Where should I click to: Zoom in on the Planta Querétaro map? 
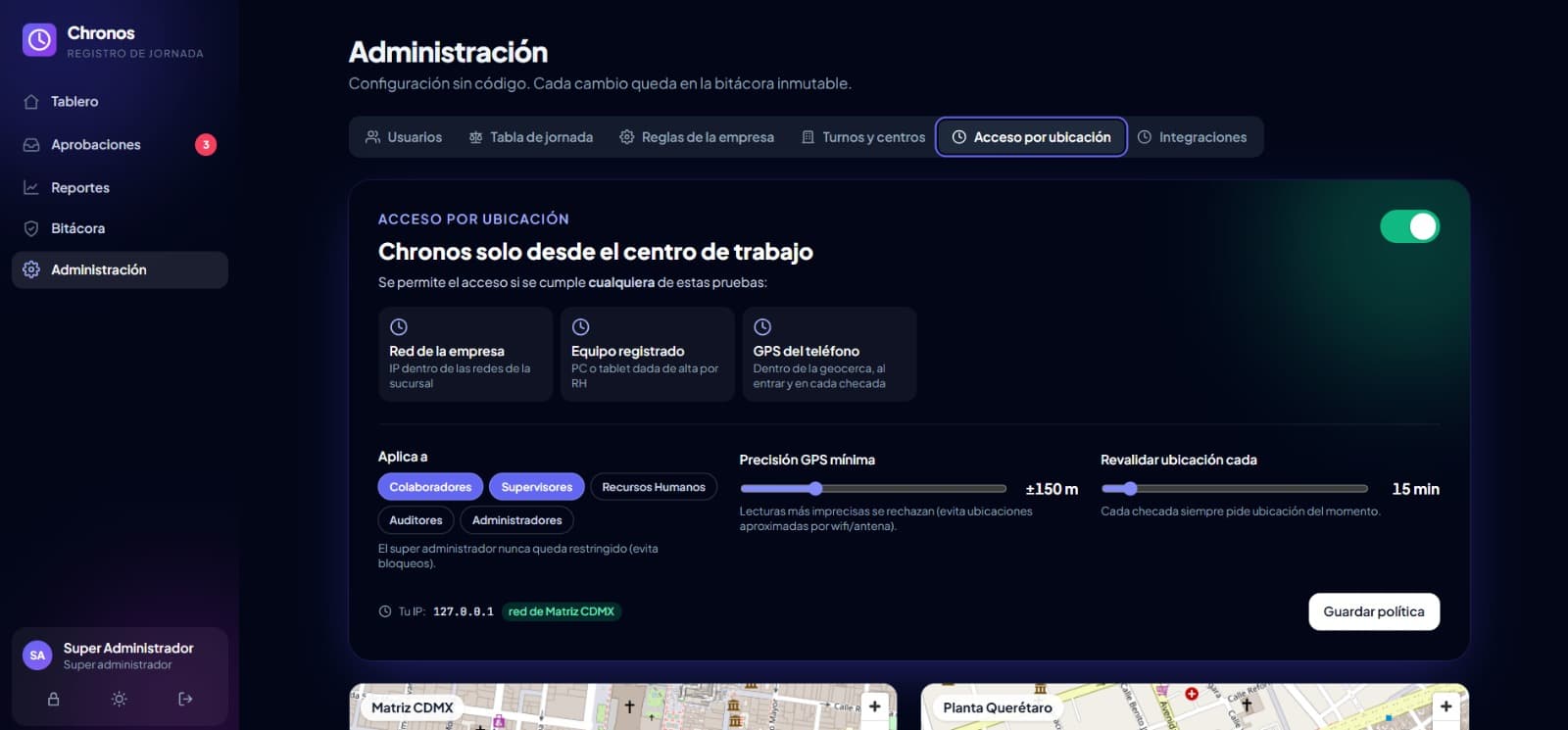(x=1446, y=706)
